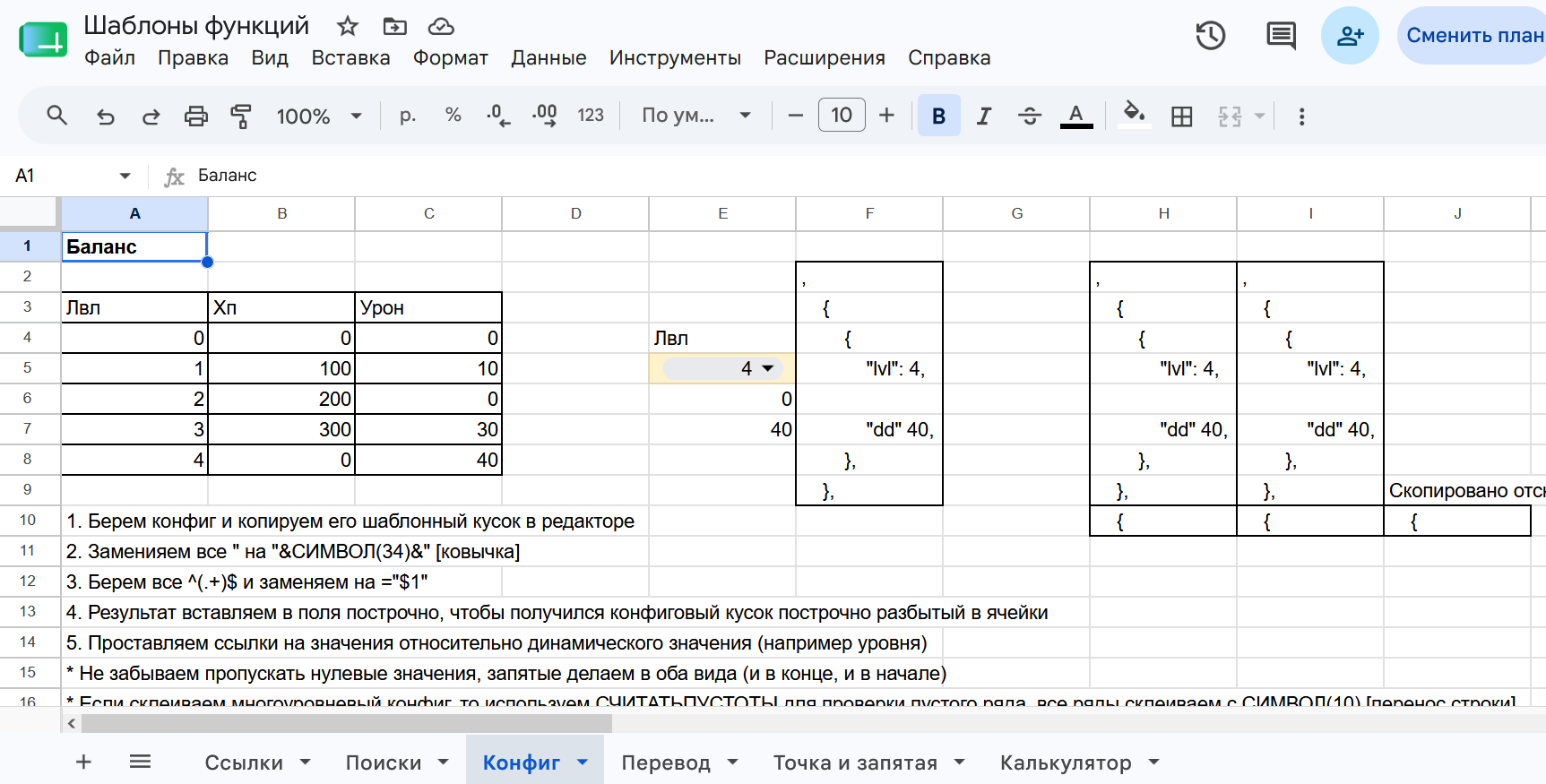
Task: Expand merge cells options arrow
Action: [1259, 116]
